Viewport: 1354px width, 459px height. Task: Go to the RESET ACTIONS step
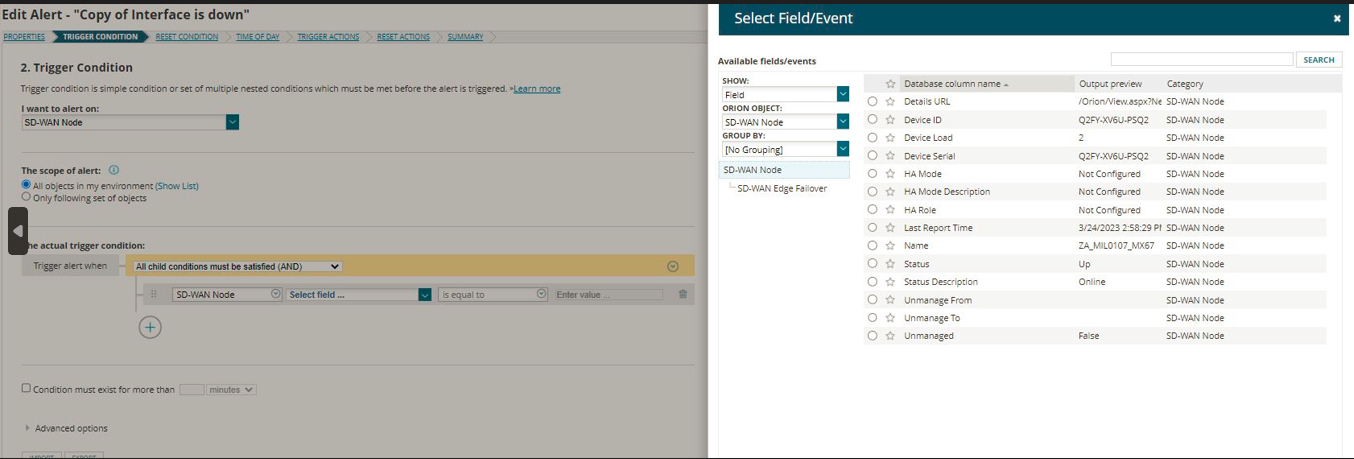pyautogui.click(x=403, y=37)
